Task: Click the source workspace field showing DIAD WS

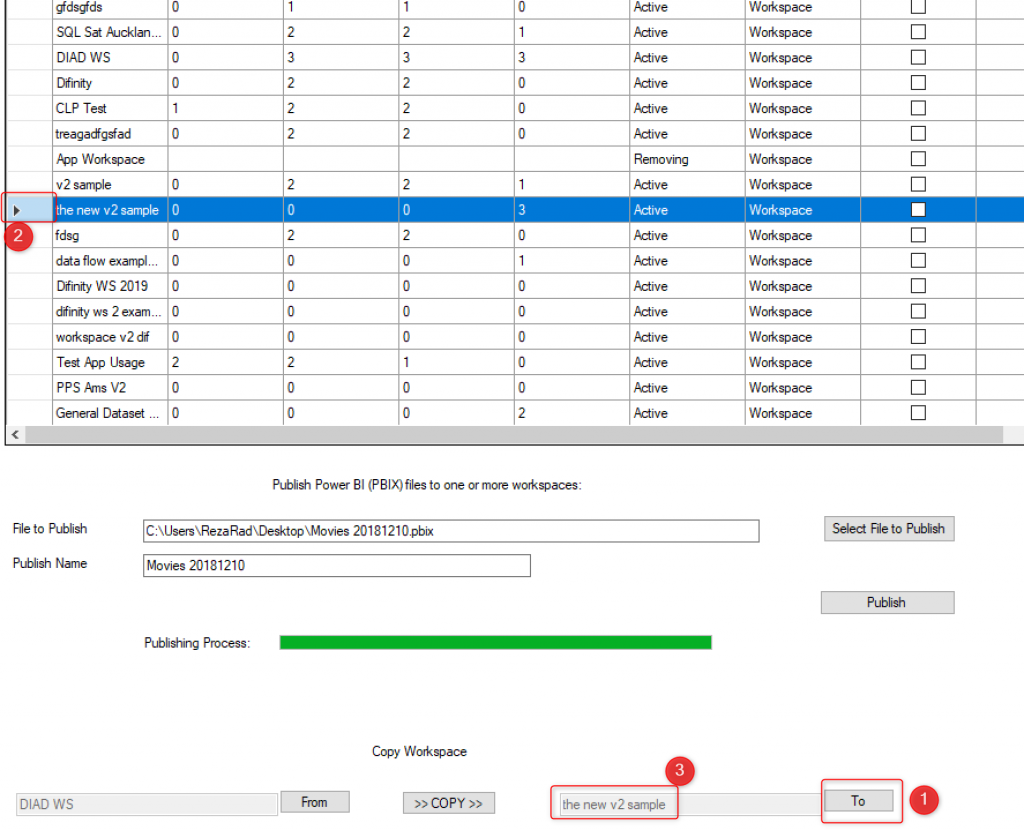Action: (147, 804)
